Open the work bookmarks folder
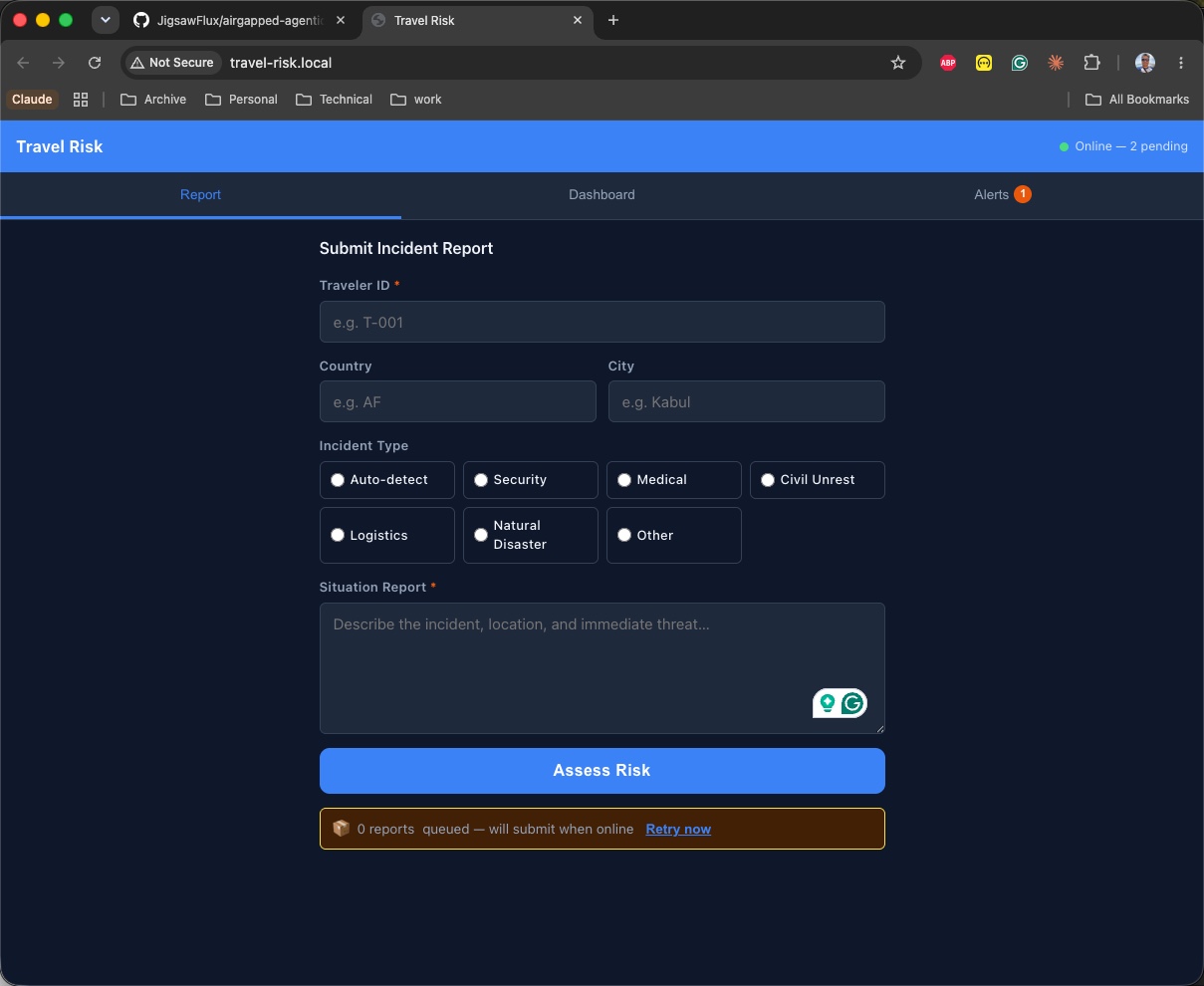The height and width of the screenshot is (986, 1204). pyautogui.click(x=416, y=100)
